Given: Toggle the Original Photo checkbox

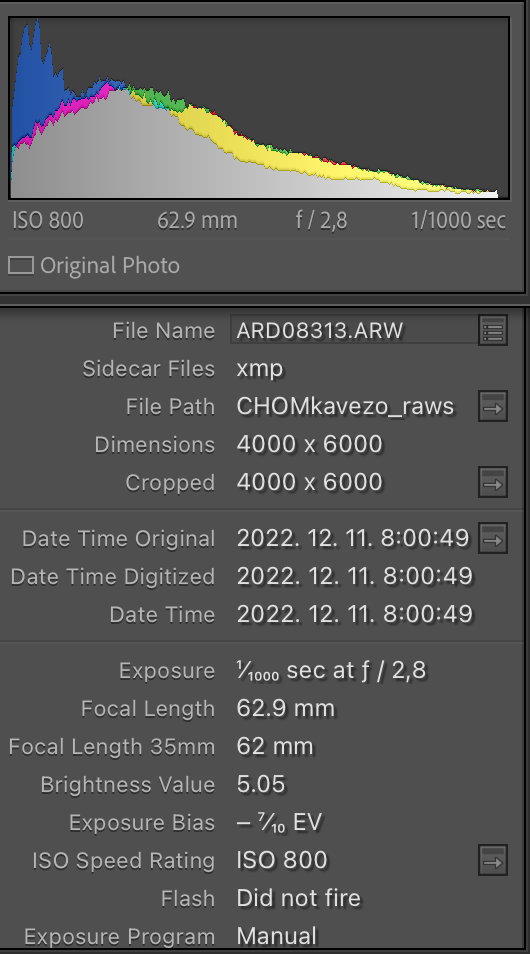Looking at the screenshot, I should [x=21, y=266].
